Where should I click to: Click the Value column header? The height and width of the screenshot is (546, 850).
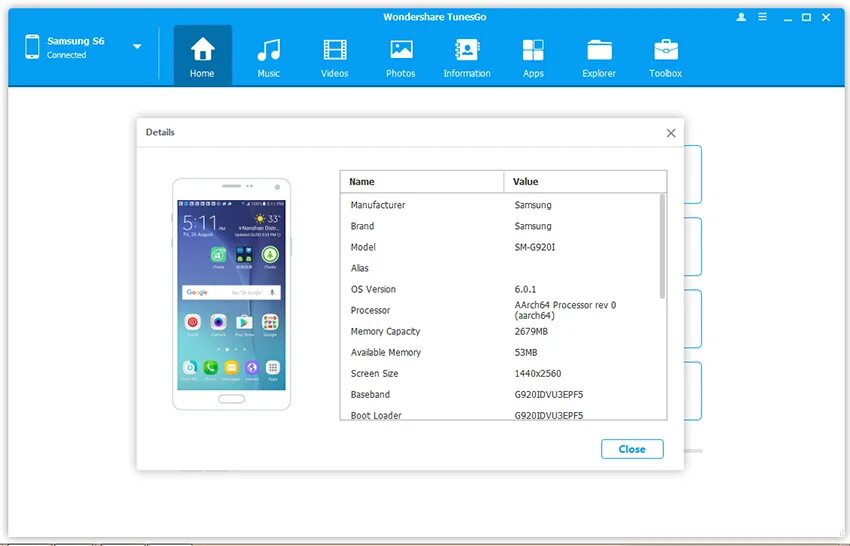585,182
